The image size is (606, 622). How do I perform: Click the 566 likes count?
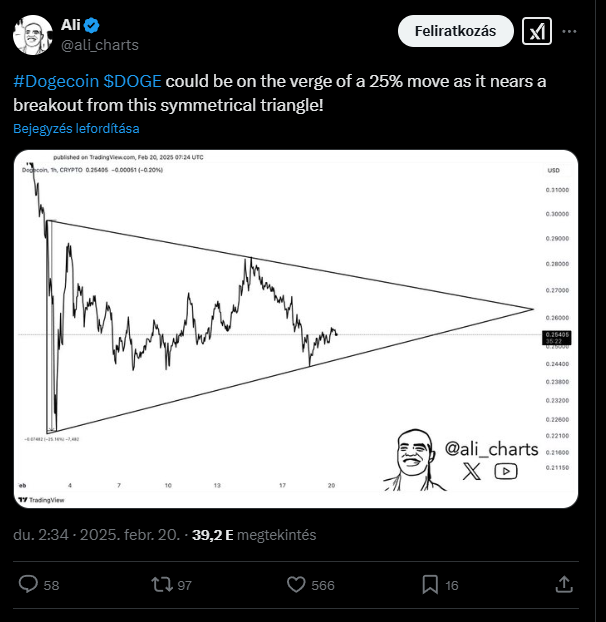tap(323, 585)
